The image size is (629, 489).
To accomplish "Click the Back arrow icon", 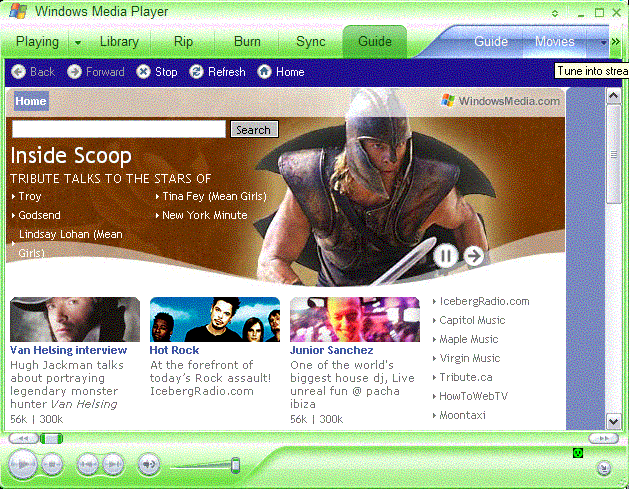I will pyautogui.click(x=18, y=72).
